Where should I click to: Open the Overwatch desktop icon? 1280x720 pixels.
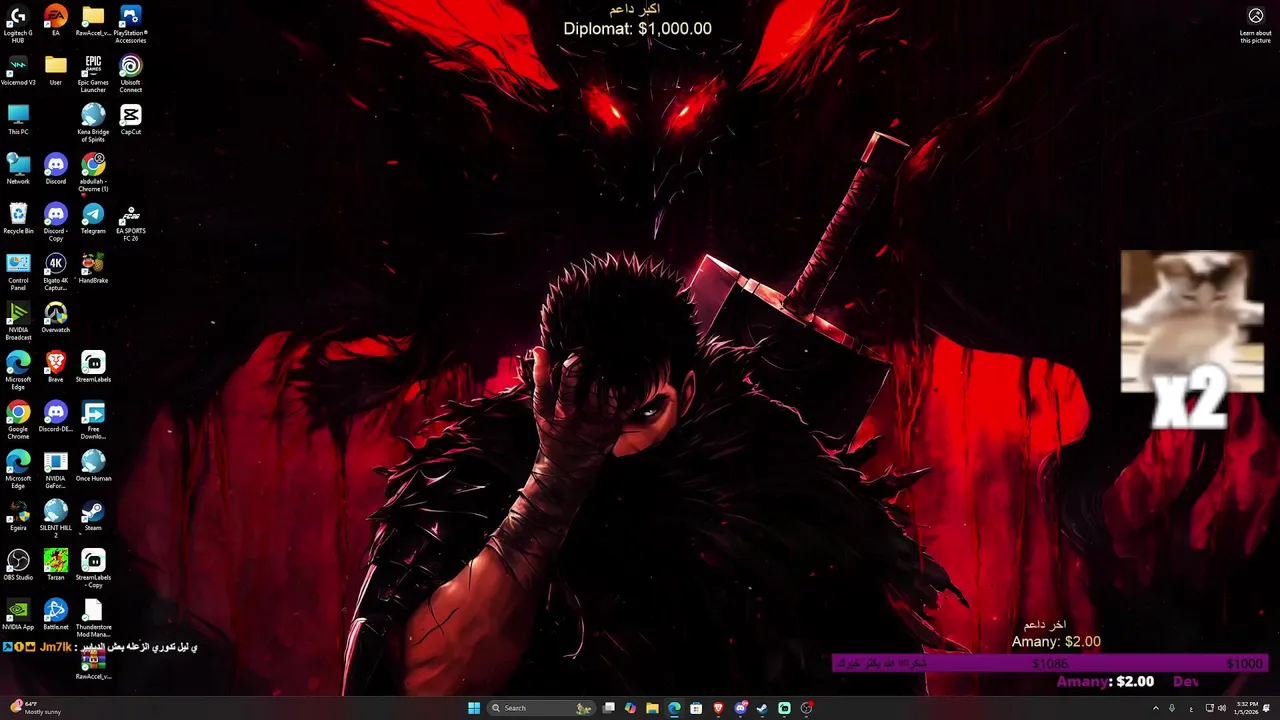tap(56, 317)
